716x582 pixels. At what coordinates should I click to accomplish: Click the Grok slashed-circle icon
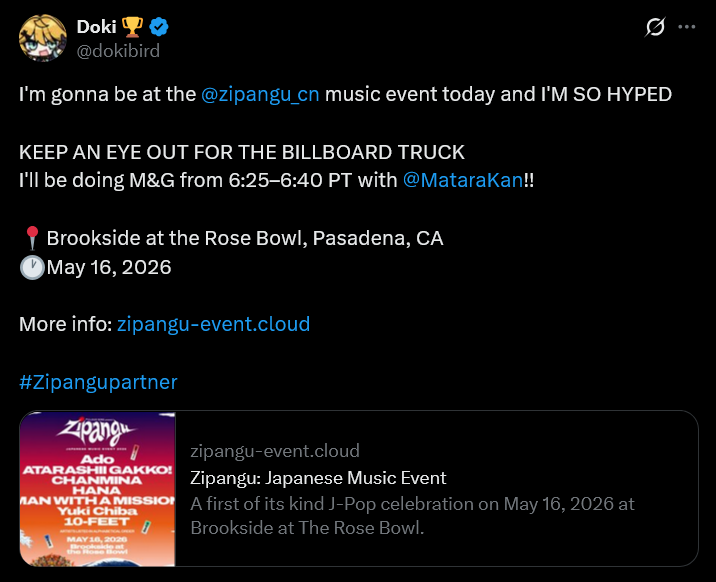655,27
